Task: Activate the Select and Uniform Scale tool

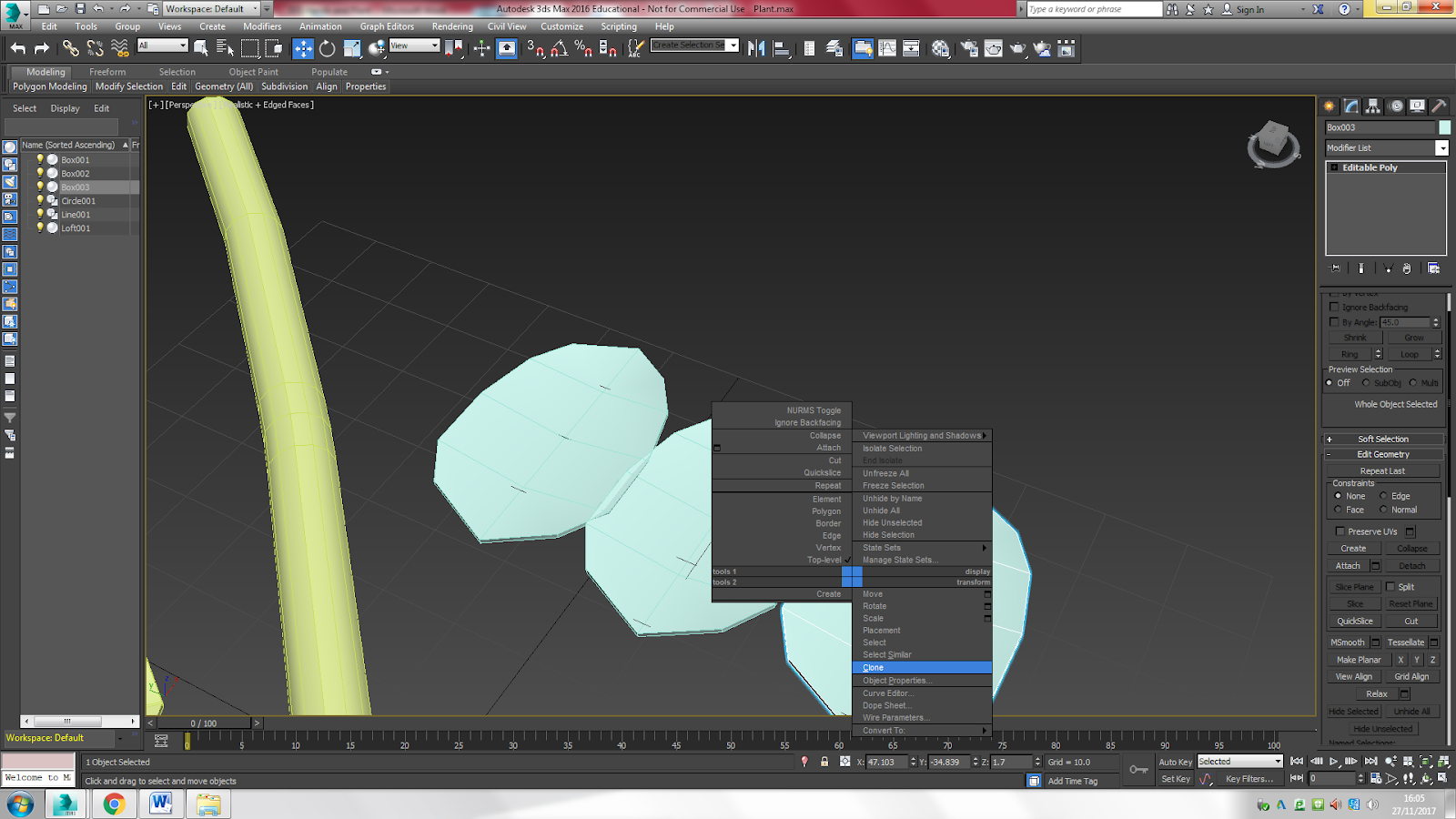Action: (x=351, y=48)
